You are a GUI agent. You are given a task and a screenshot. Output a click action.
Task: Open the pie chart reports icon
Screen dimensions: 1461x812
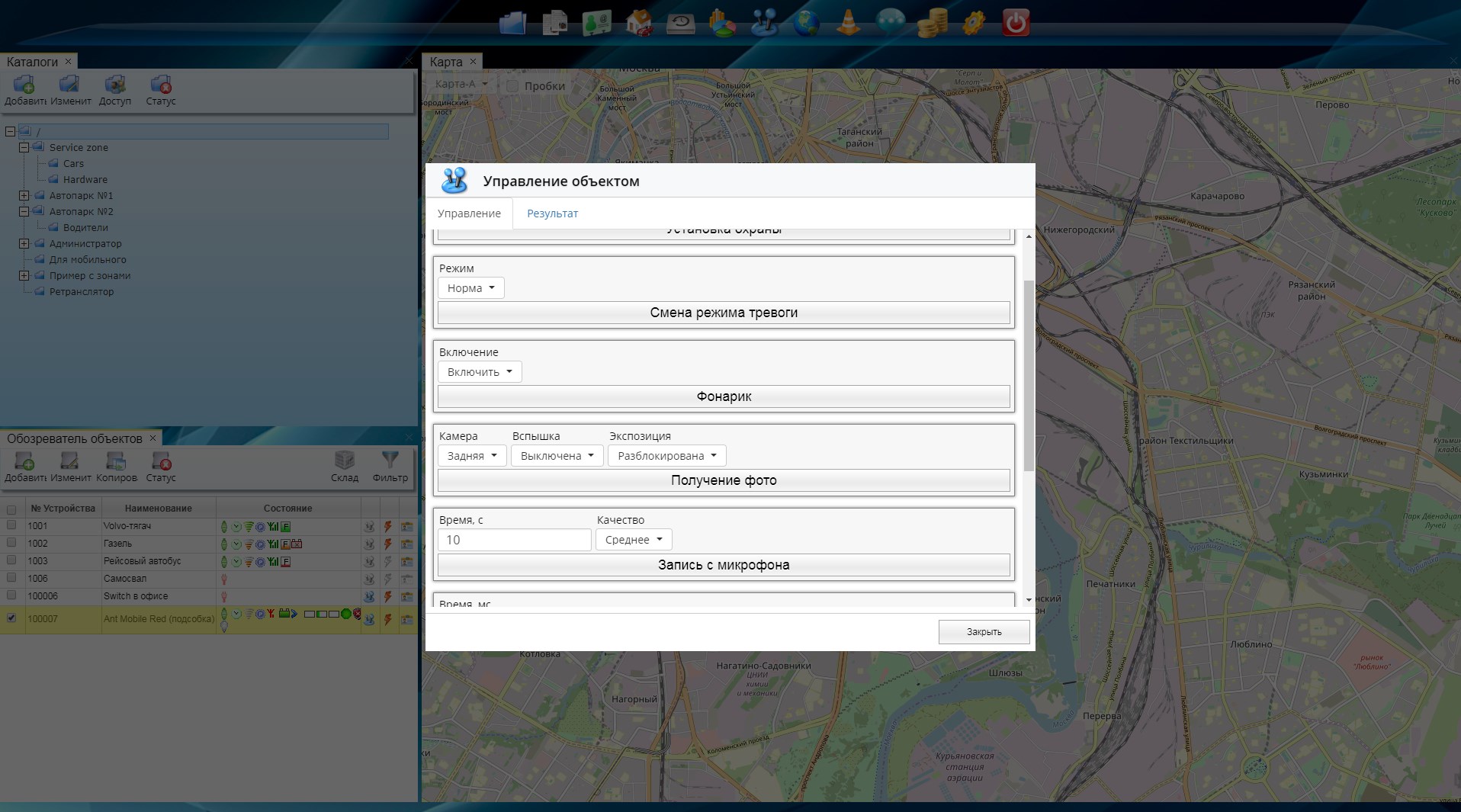[722, 23]
